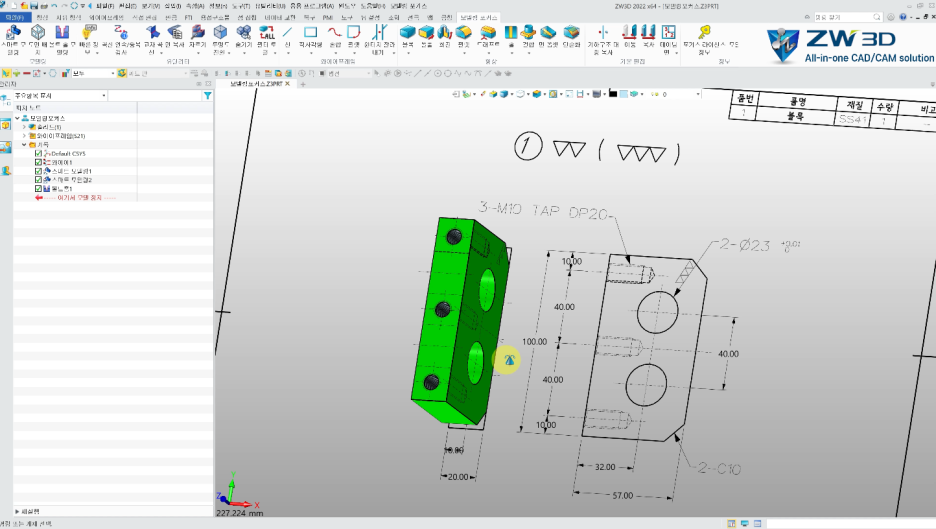The width and height of the screenshot is (936, 529).
Task: Click the blue Block shape icon
Action: (408, 32)
